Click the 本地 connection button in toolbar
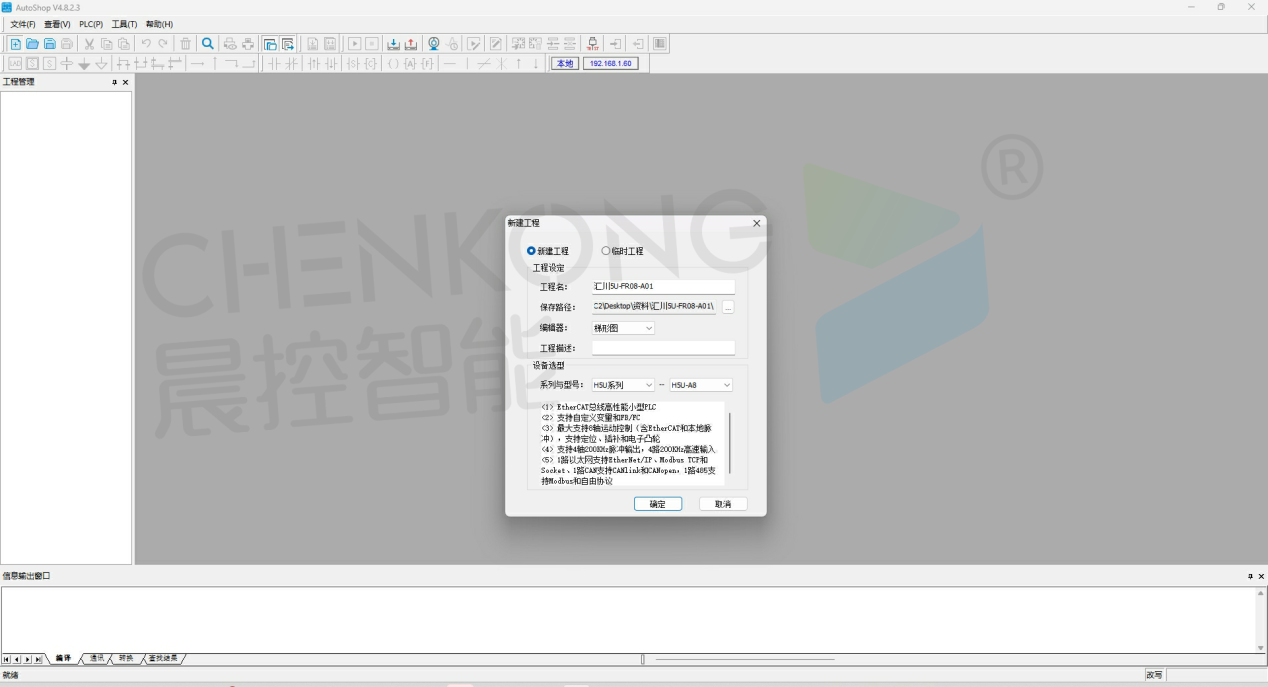This screenshot has height=687, width=1268. point(564,64)
